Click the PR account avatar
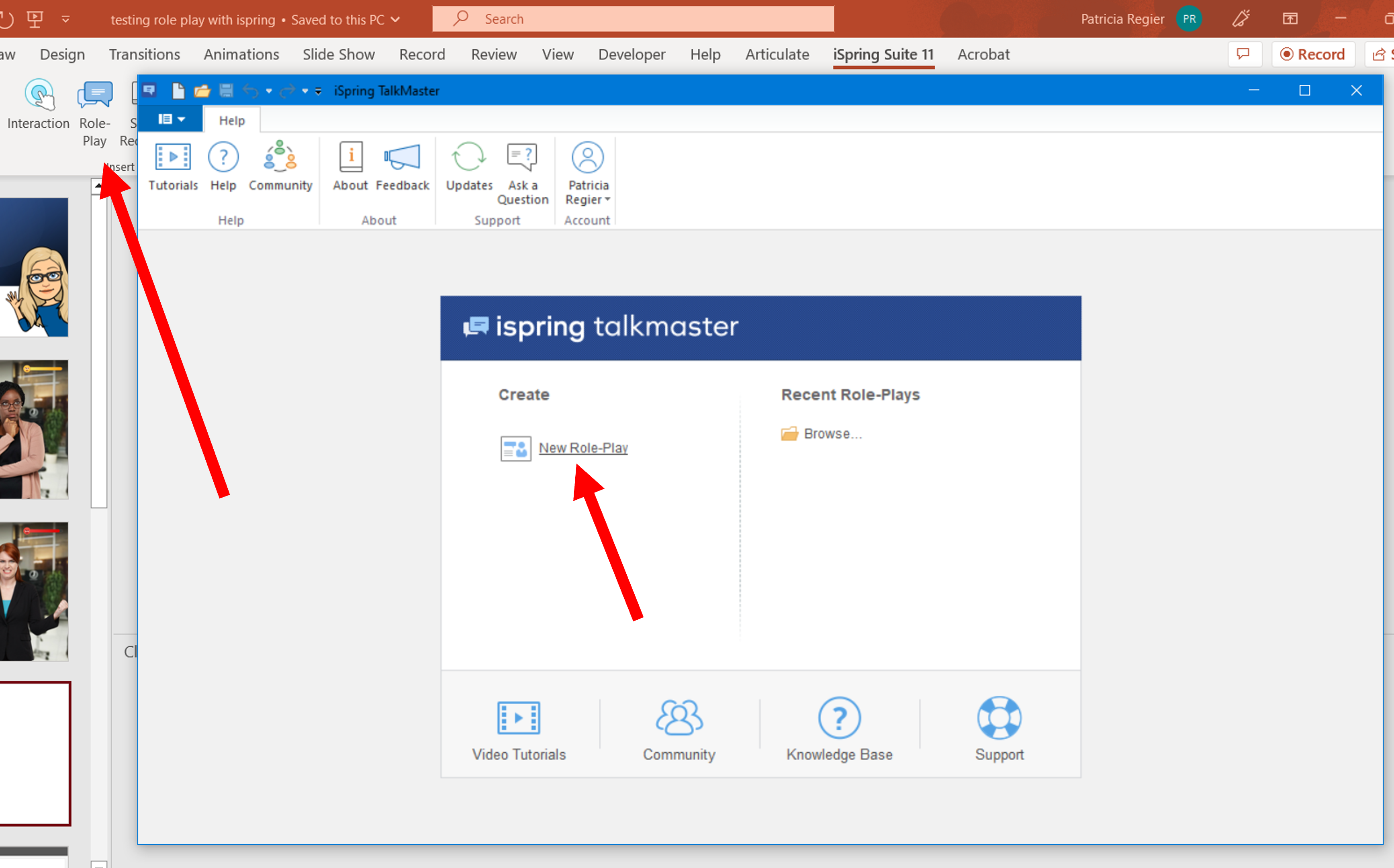The height and width of the screenshot is (868, 1394). click(x=1189, y=19)
